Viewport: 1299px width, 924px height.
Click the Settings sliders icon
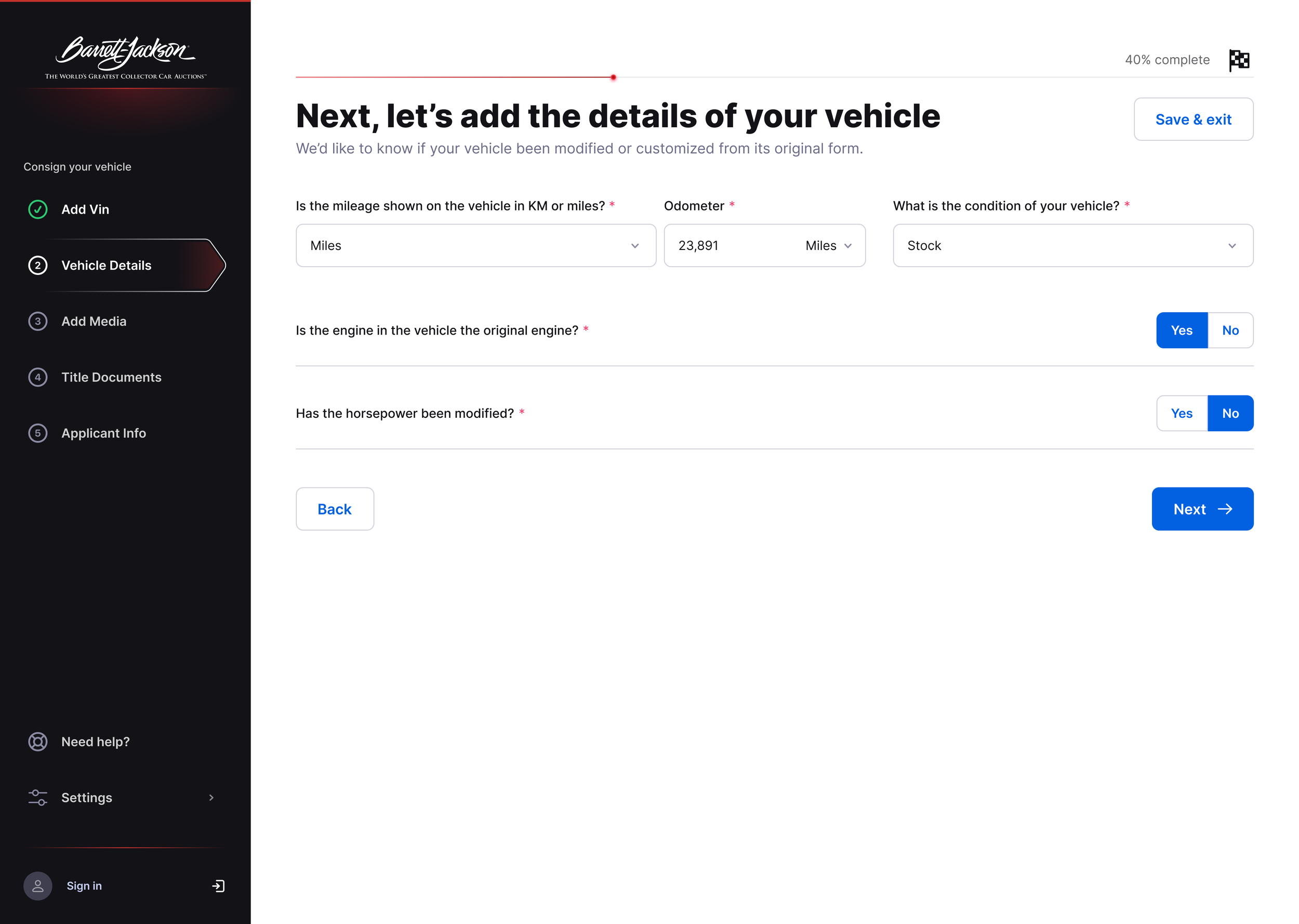pyautogui.click(x=37, y=797)
